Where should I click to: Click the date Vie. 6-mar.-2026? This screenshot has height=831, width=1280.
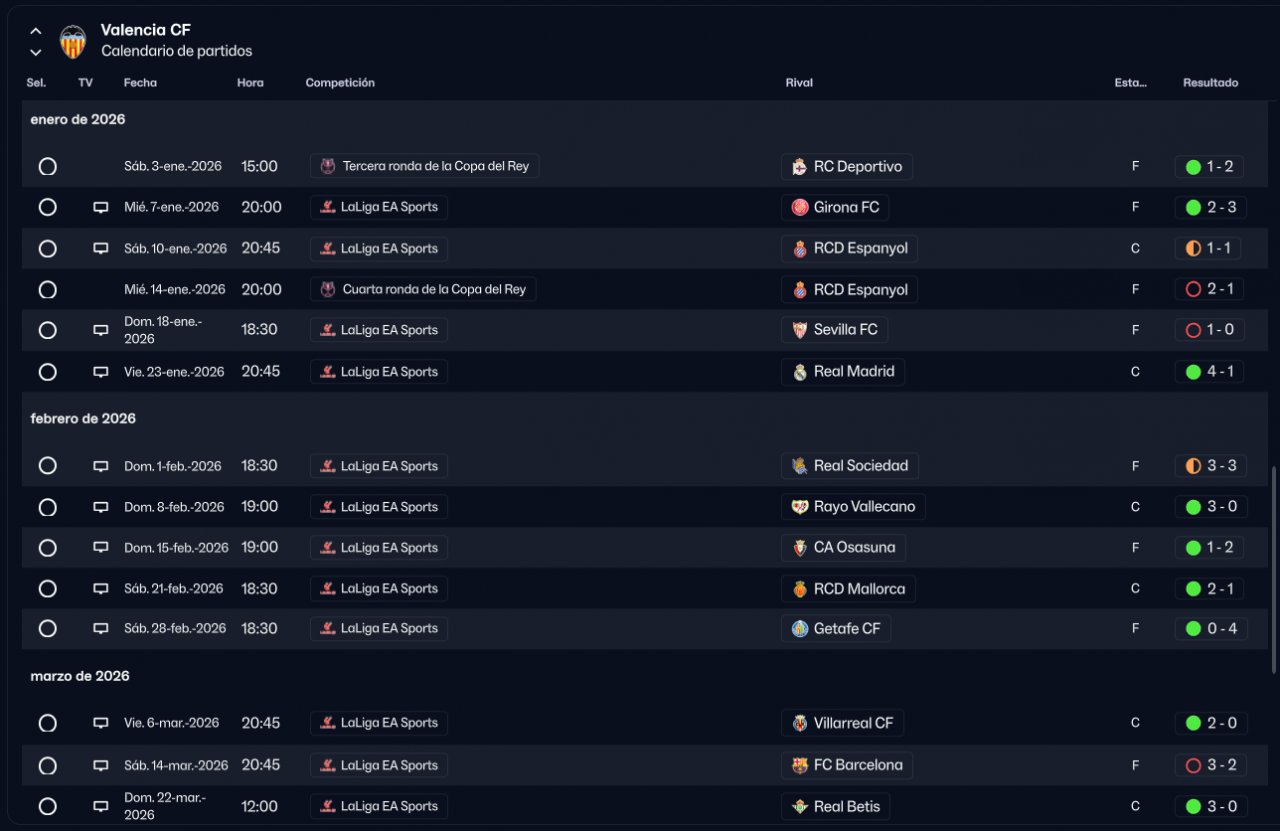(172, 723)
